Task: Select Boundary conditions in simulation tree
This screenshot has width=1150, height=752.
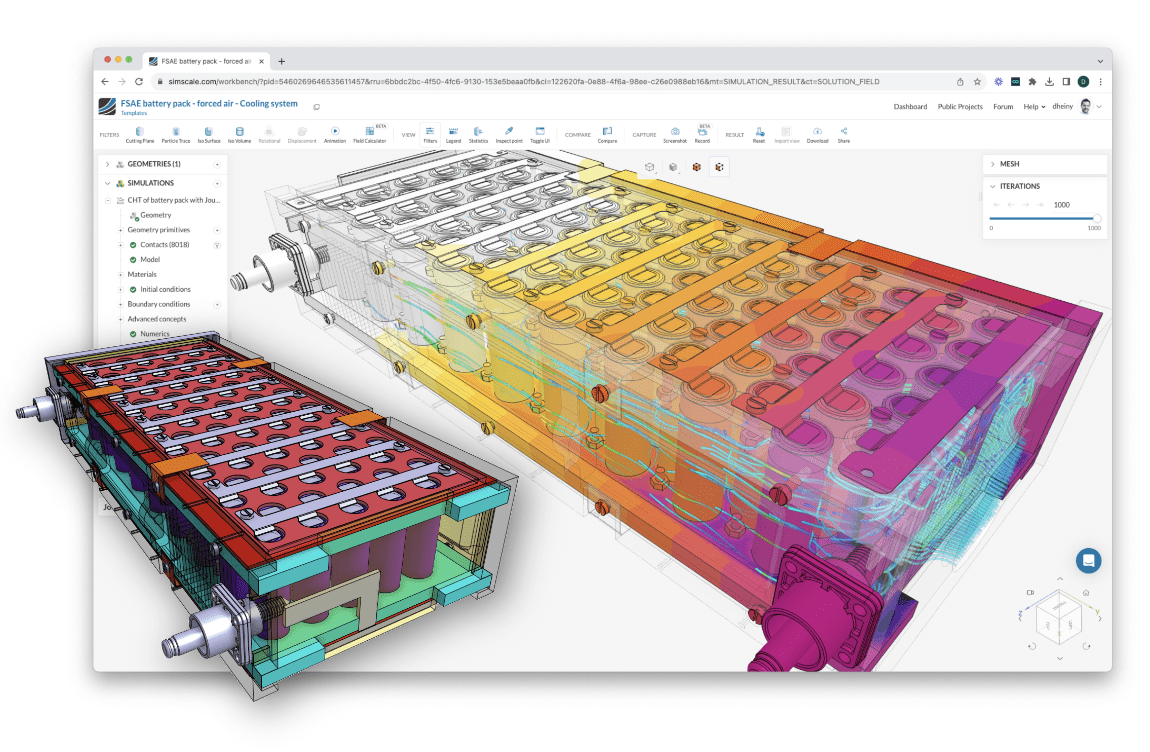Action: click(158, 304)
